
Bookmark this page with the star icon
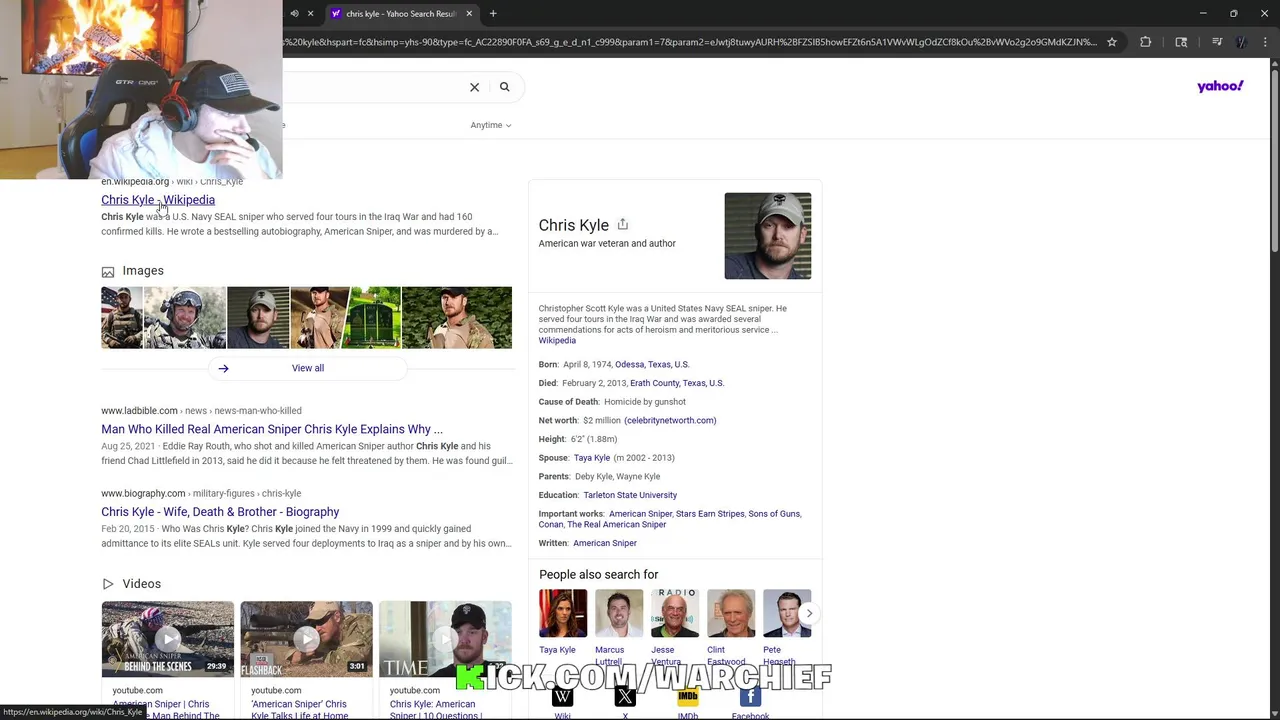[1111, 42]
